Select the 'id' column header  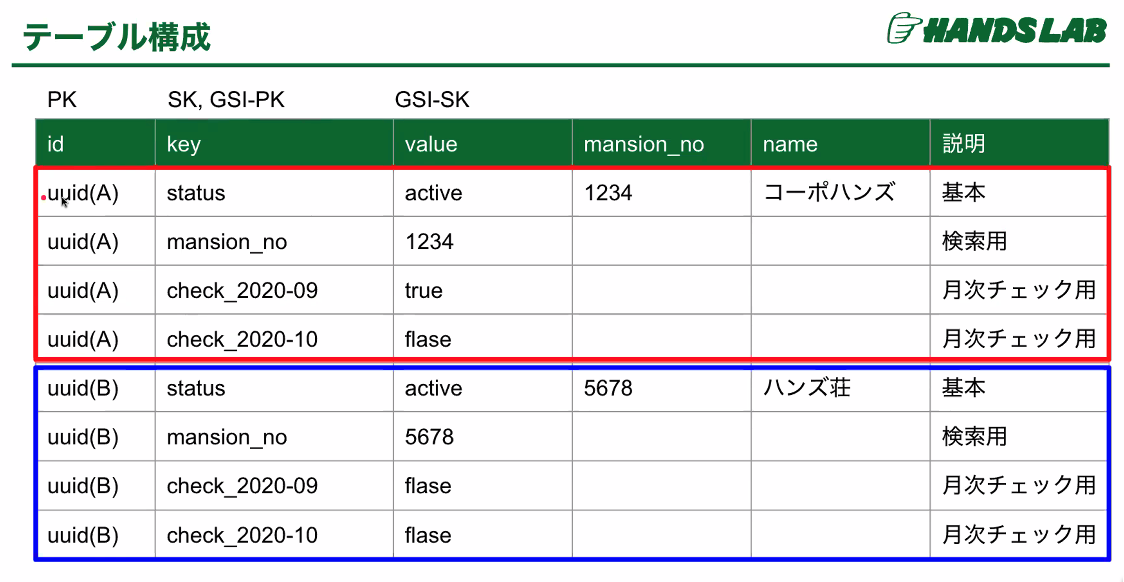tap(95, 144)
